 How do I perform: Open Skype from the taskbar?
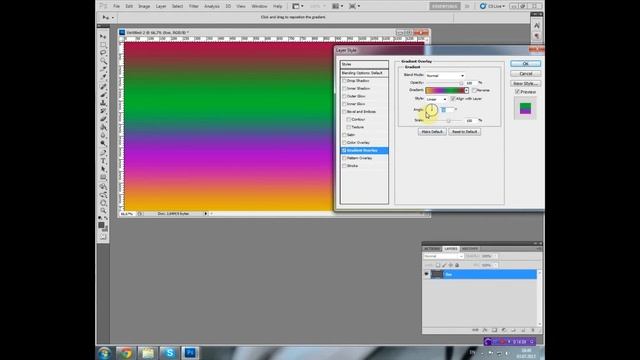(169, 353)
